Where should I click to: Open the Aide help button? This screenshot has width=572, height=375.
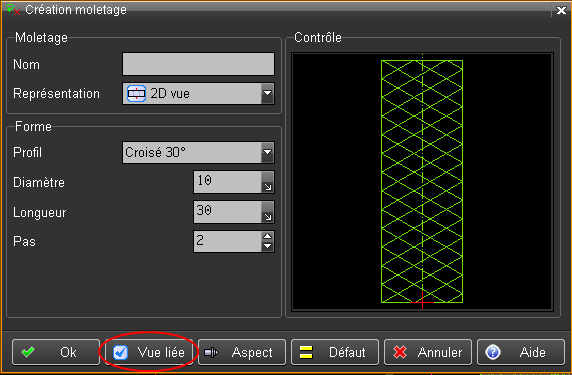pos(521,352)
